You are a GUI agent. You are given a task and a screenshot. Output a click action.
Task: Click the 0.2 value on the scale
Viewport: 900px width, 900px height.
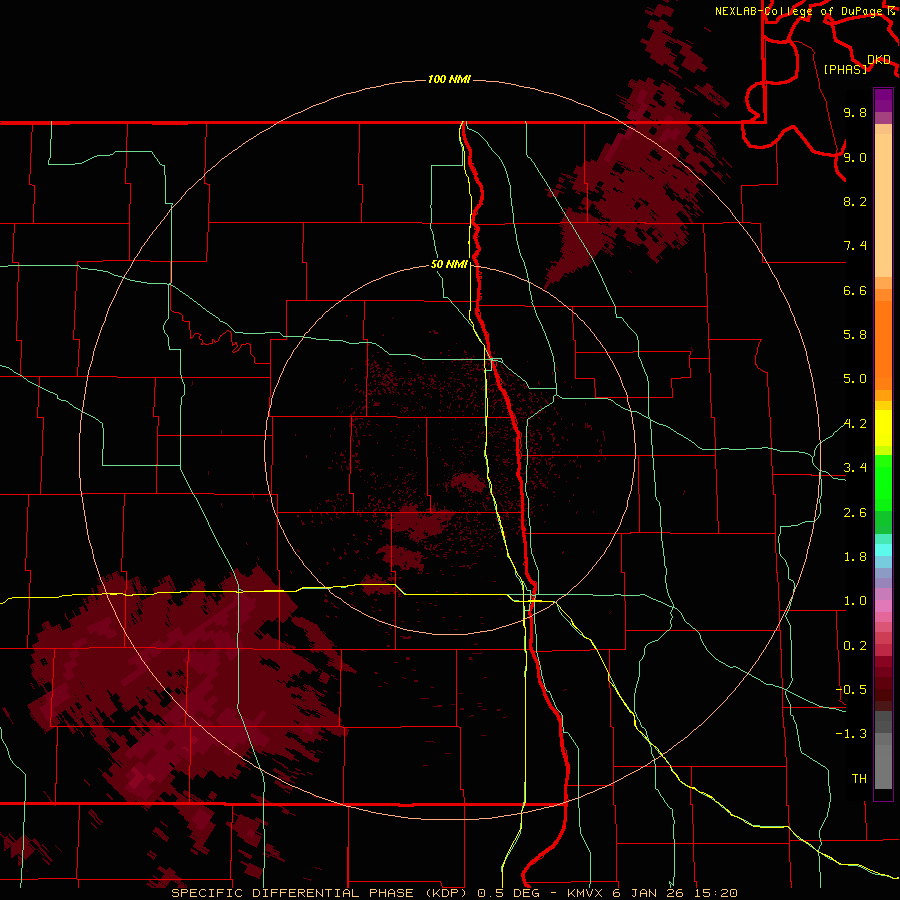coord(855,646)
